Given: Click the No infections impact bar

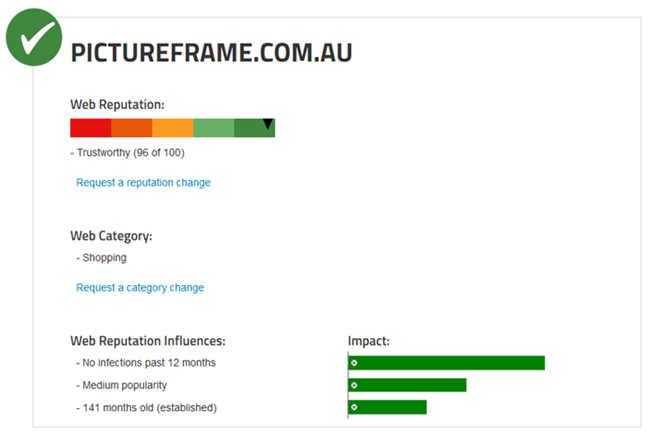Looking at the screenshot, I should coord(446,363).
